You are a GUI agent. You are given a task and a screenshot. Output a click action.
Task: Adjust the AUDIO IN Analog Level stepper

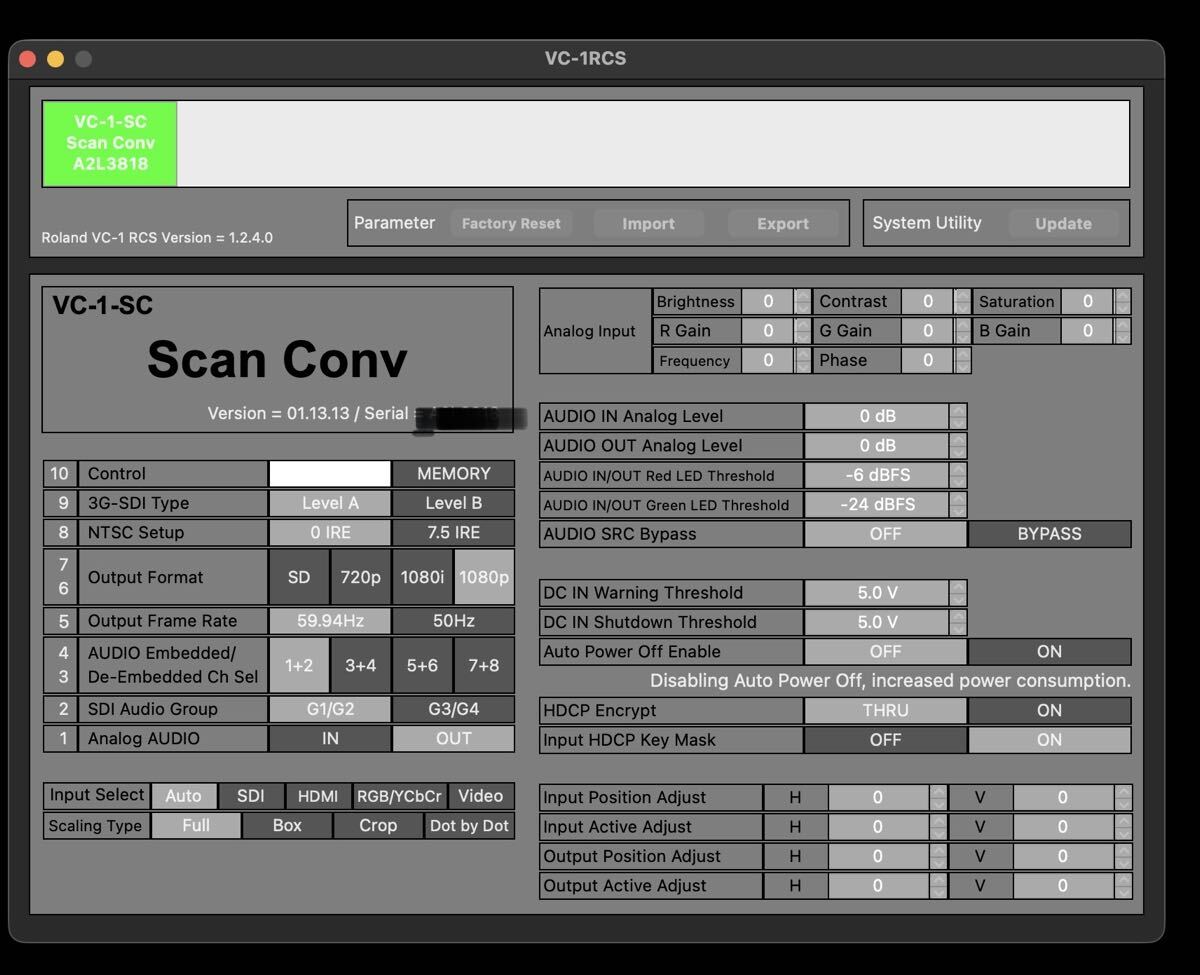tap(959, 416)
